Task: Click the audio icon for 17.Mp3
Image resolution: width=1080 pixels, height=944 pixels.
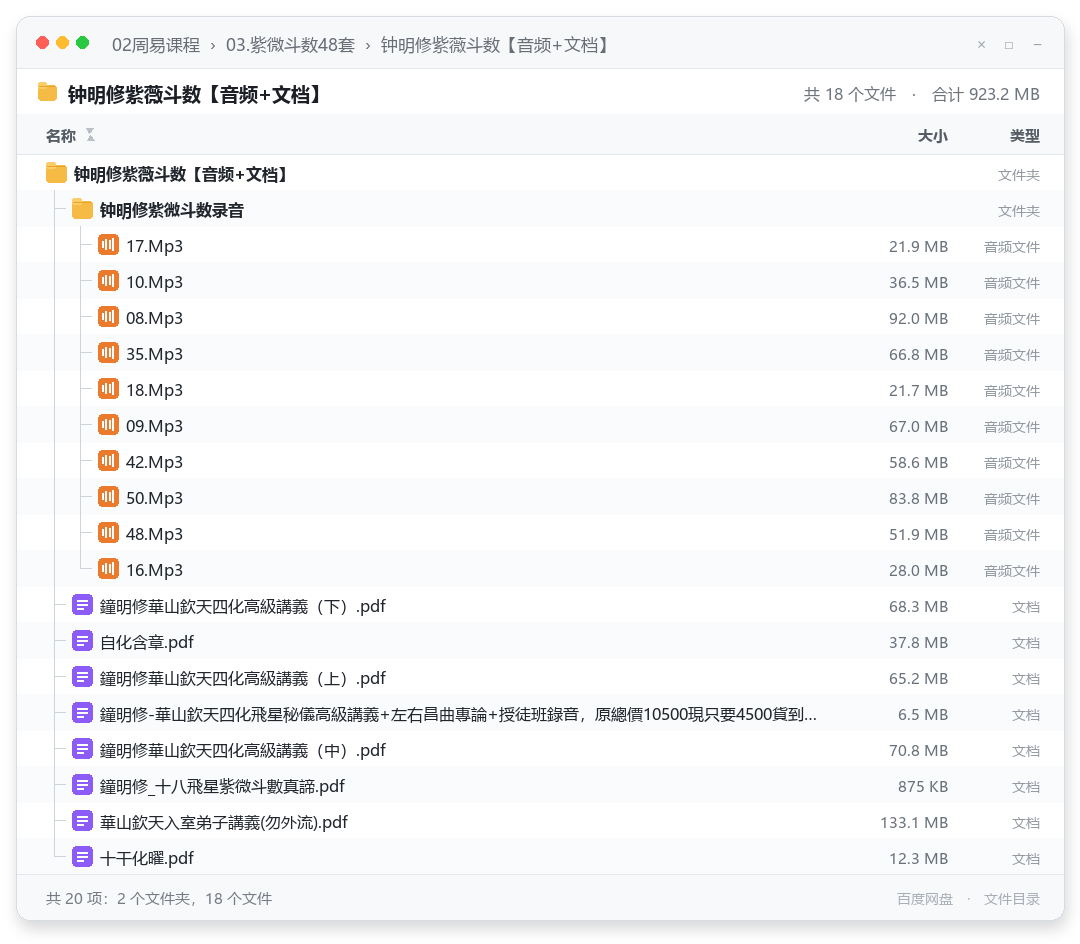Action: (x=108, y=245)
